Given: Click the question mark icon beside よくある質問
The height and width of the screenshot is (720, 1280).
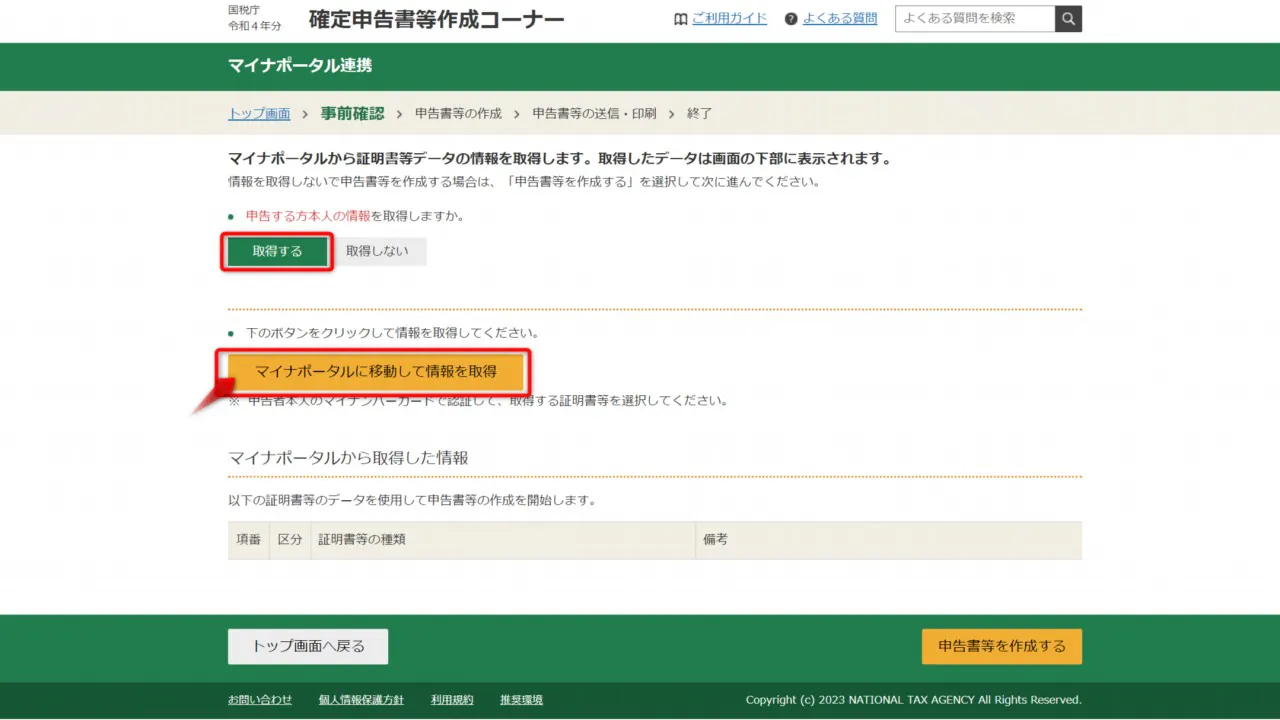Looking at the screenshot, I should (791, 19).
